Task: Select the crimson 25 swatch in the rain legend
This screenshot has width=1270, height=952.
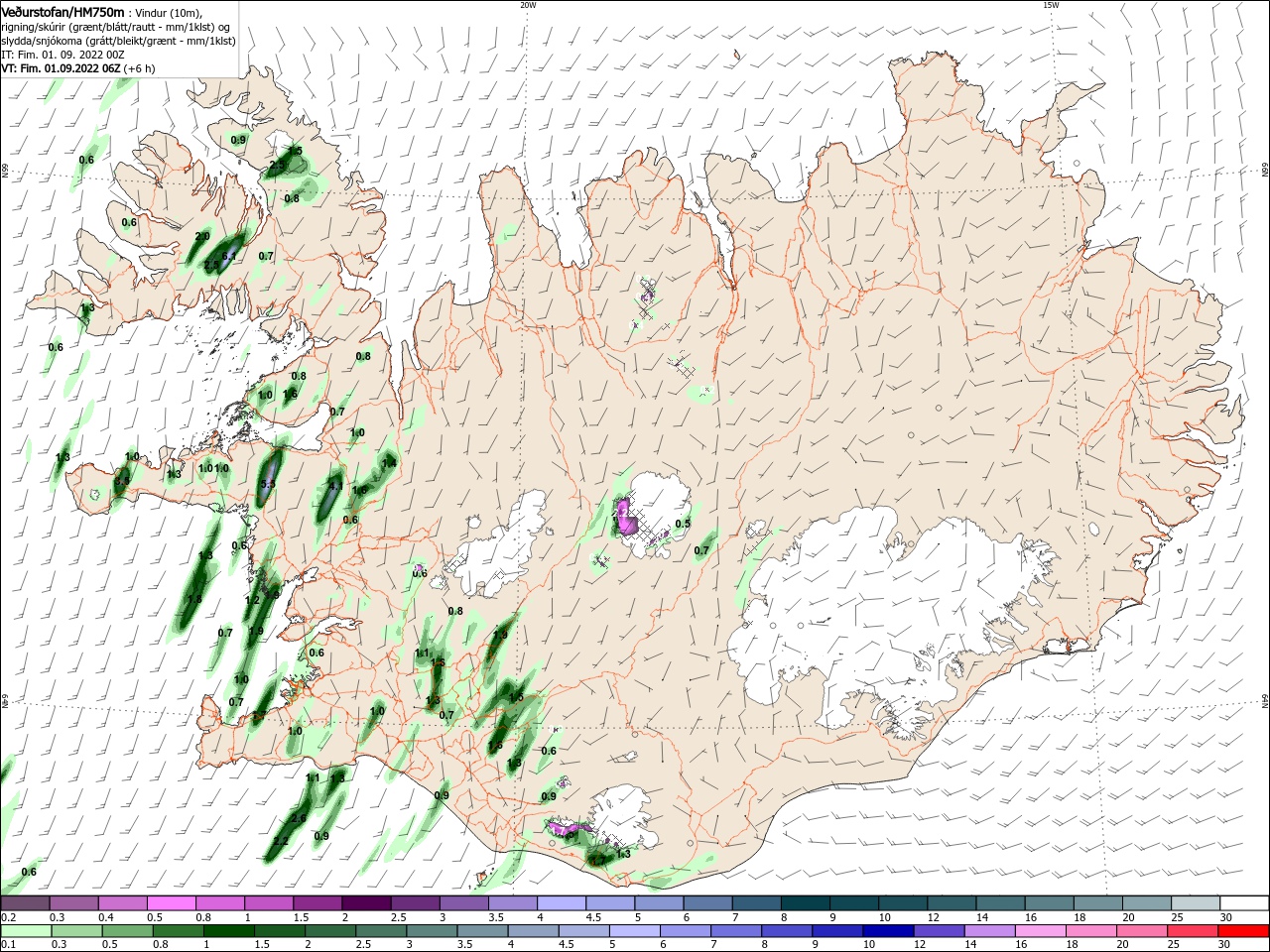Action: [1193, 931]
